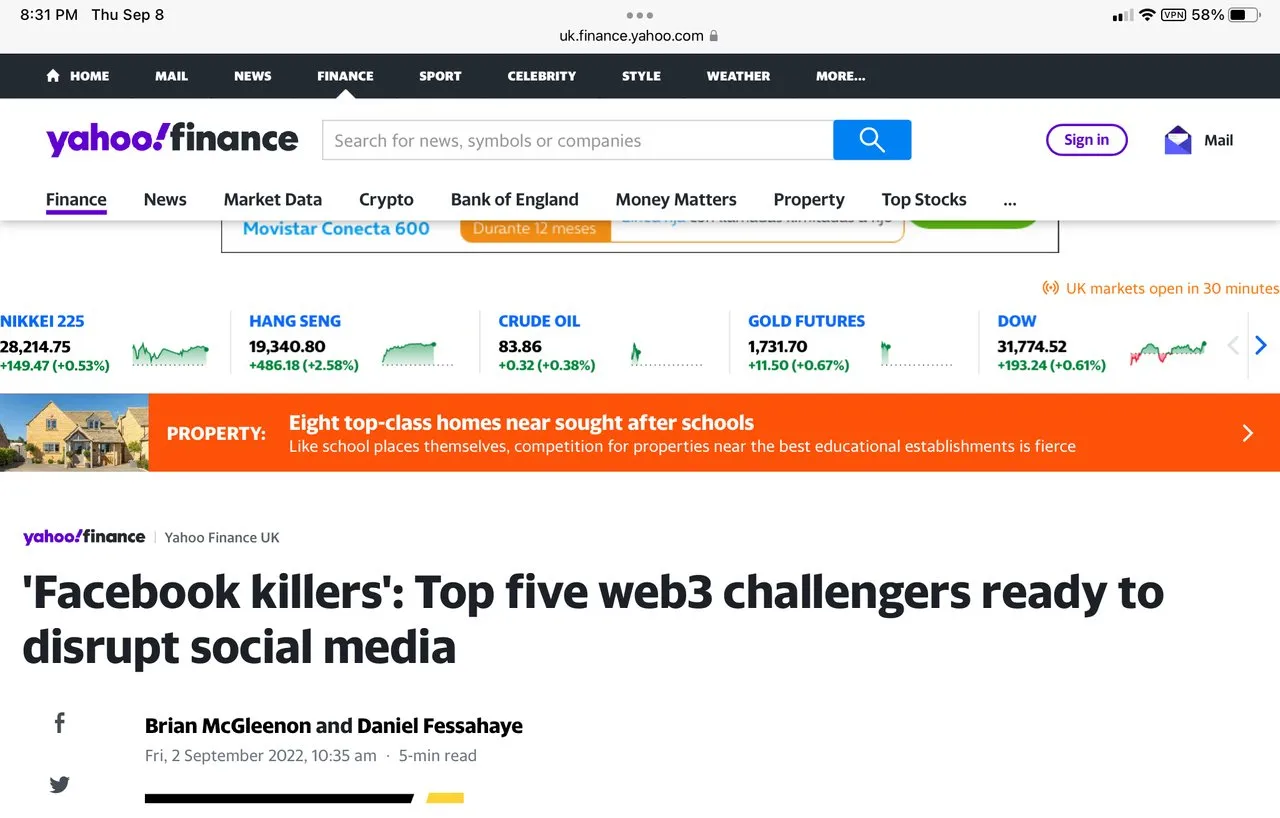1280x818 pixels.
Task: Switch to the Bank of England tab
Action: 514,199
